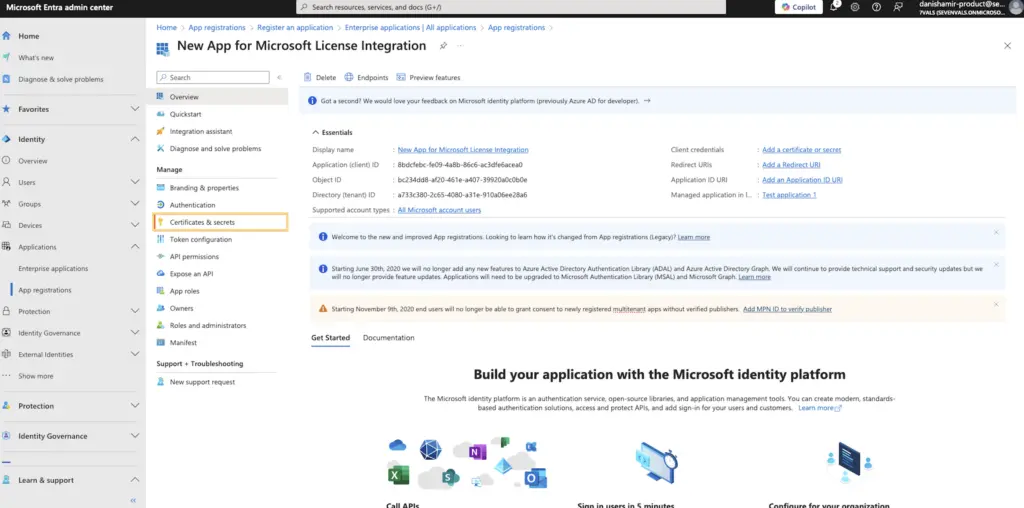The height and width of the screenshot is (508, 1024).
Task: Click Add a certificate or secret link
Action: click(x=801, y=150)
